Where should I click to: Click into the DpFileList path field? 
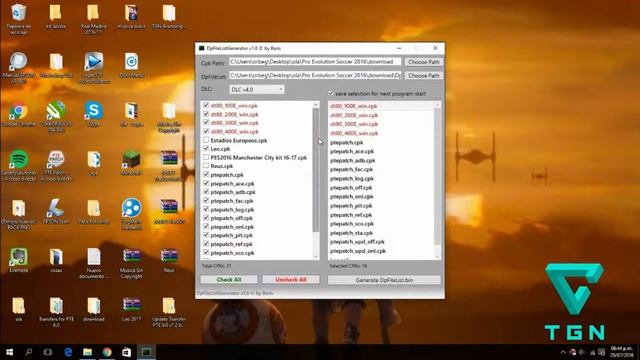[315, 76]
